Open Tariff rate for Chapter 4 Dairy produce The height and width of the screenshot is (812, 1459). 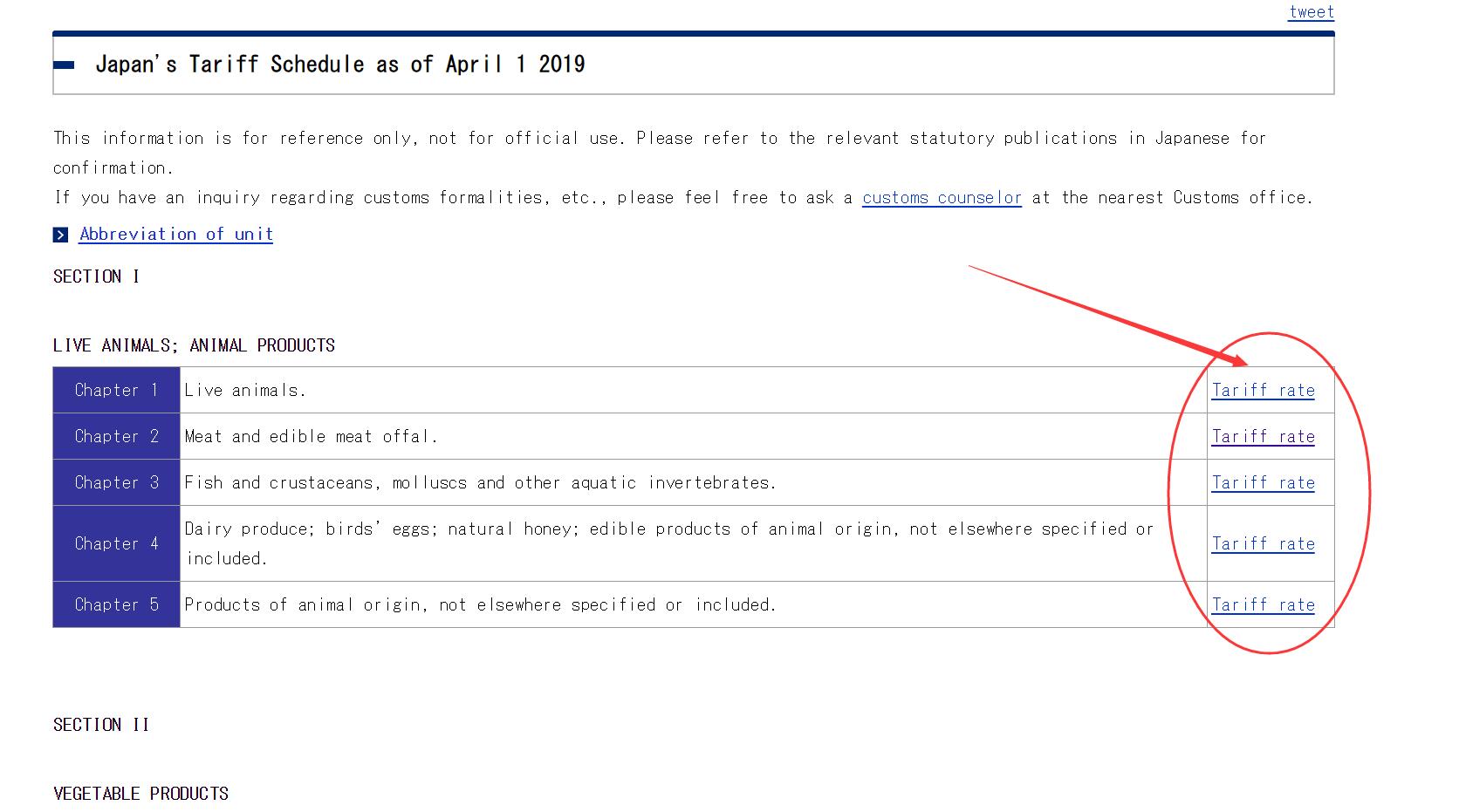(x=1262, y=543)
